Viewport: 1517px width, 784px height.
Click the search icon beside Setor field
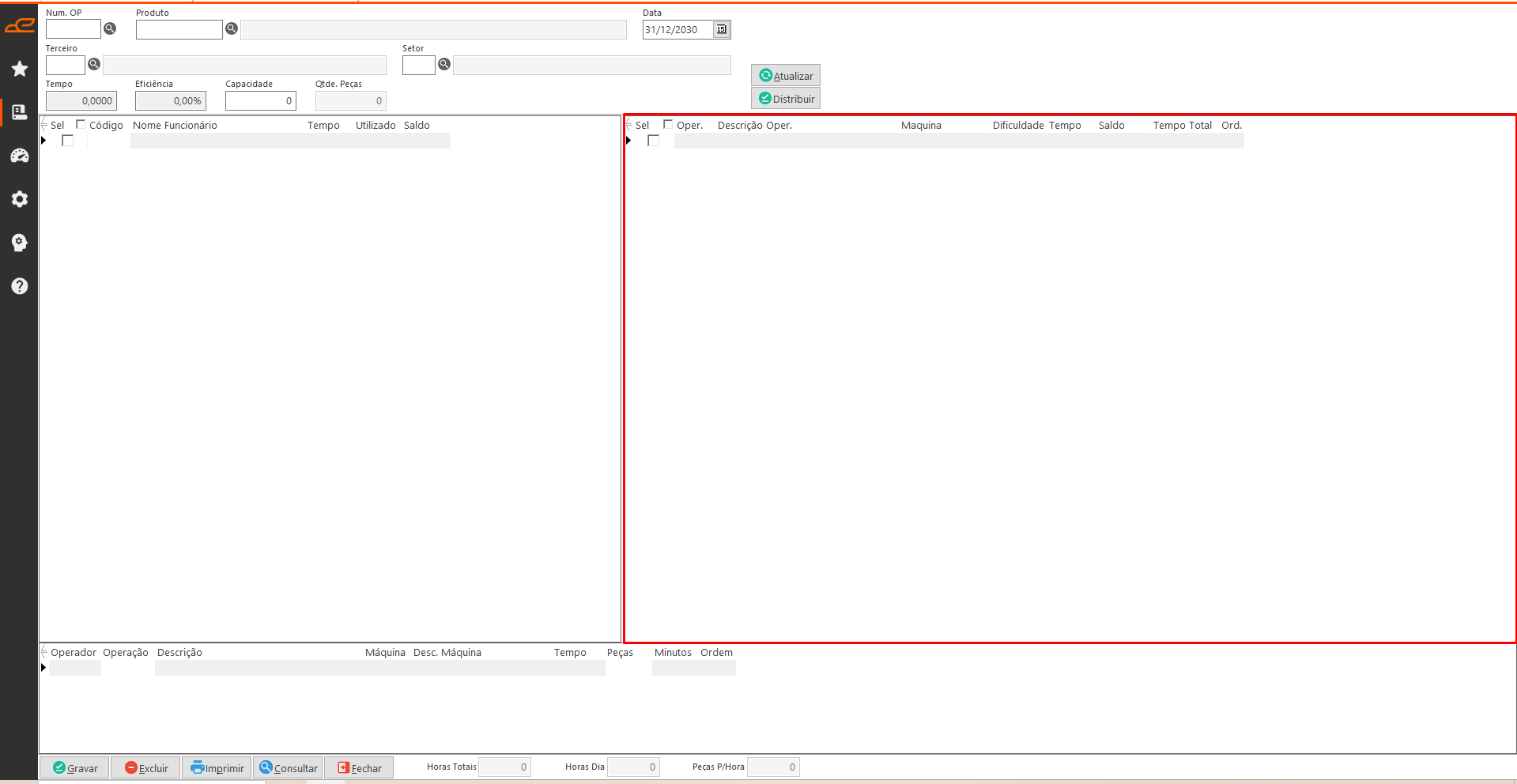click(x=444, y=64)
